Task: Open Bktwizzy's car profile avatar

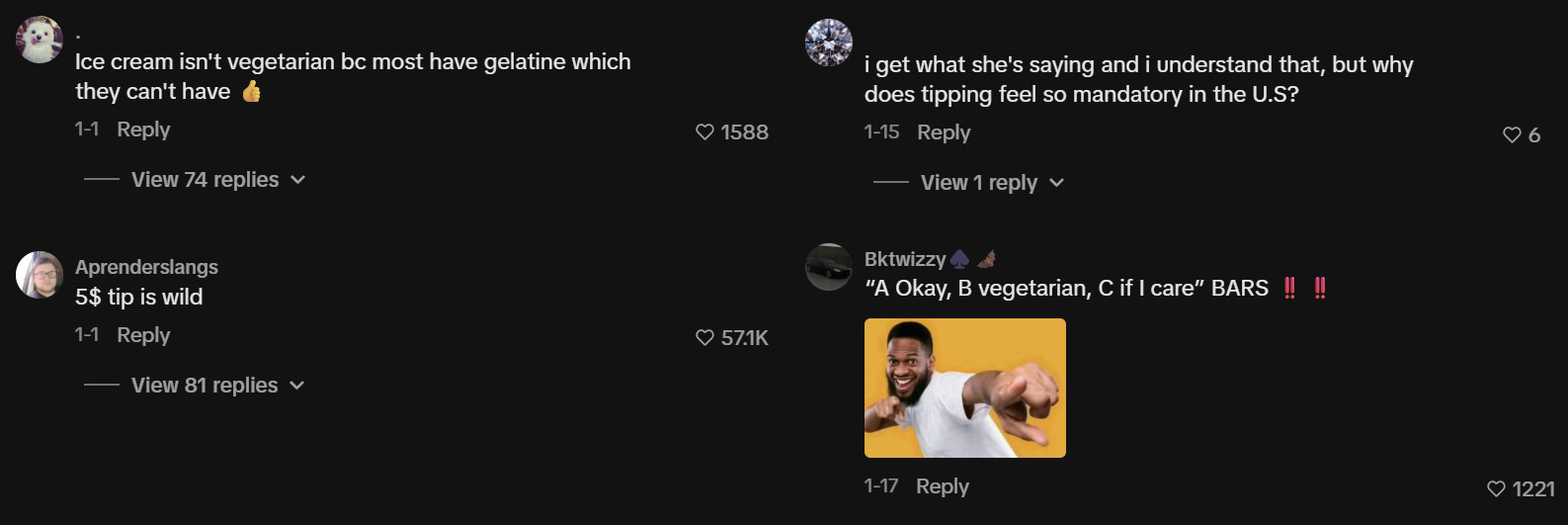Action: point(829,267)
